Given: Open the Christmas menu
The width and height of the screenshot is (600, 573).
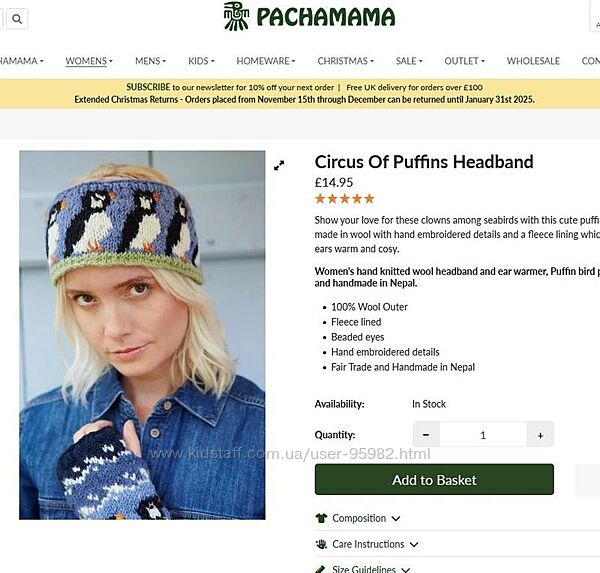Looking at the screenshot, I should [345, 61].
